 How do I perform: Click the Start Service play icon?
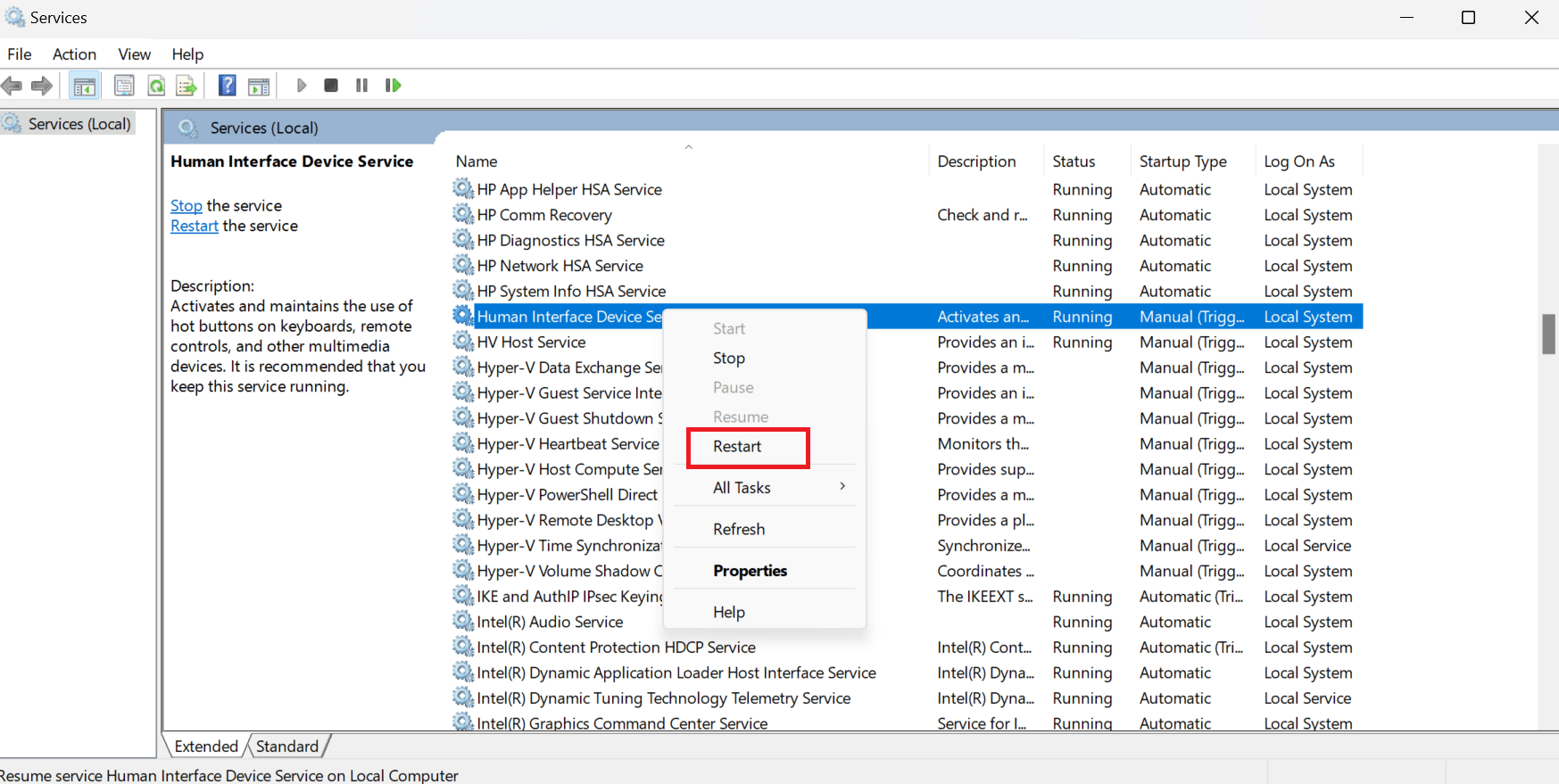[301, 86]
